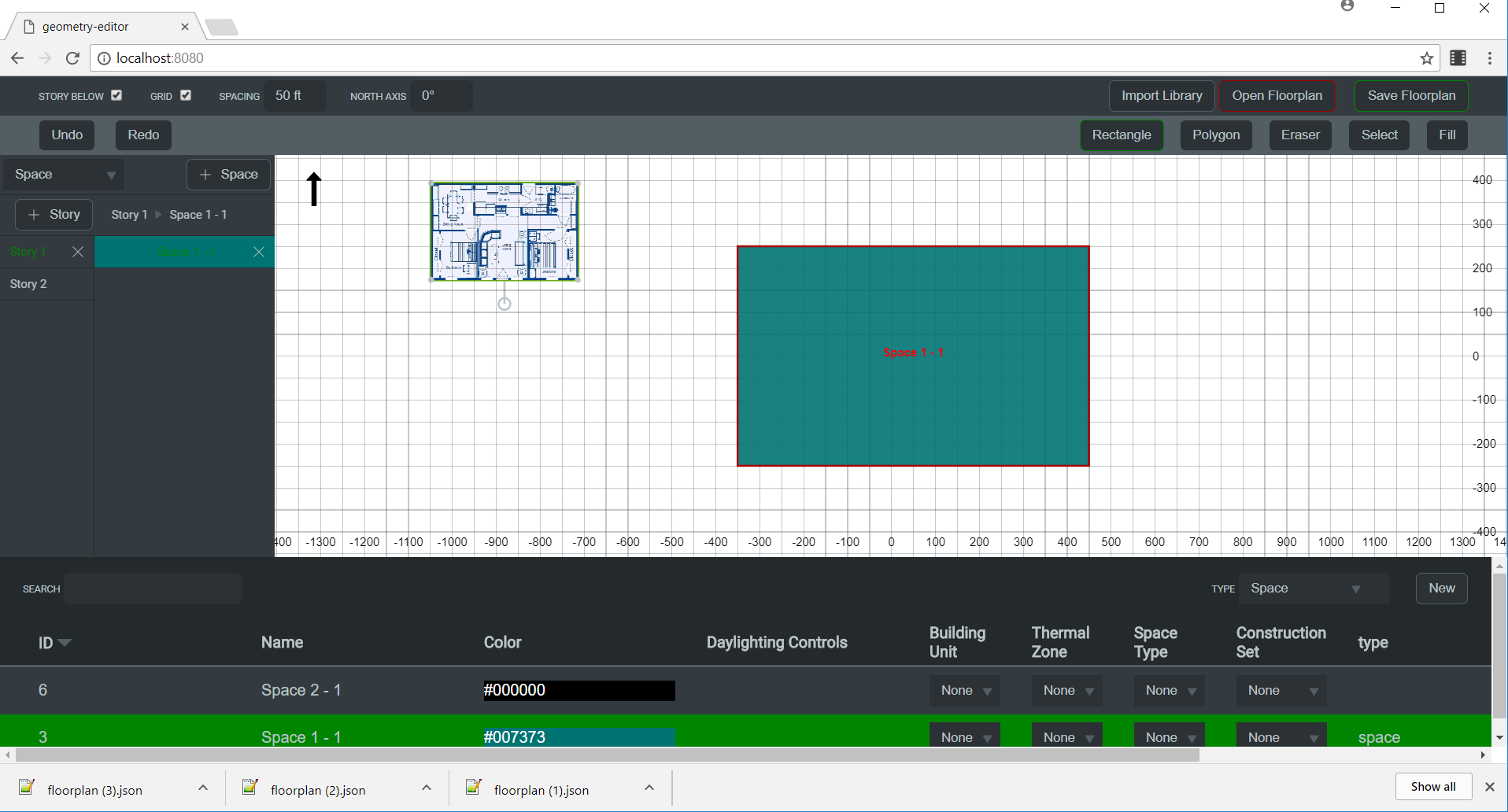The width and height of the screenshot is (1508, 812).
Task: Expand the floorplan (2).json chip
Action: [425, 788]
